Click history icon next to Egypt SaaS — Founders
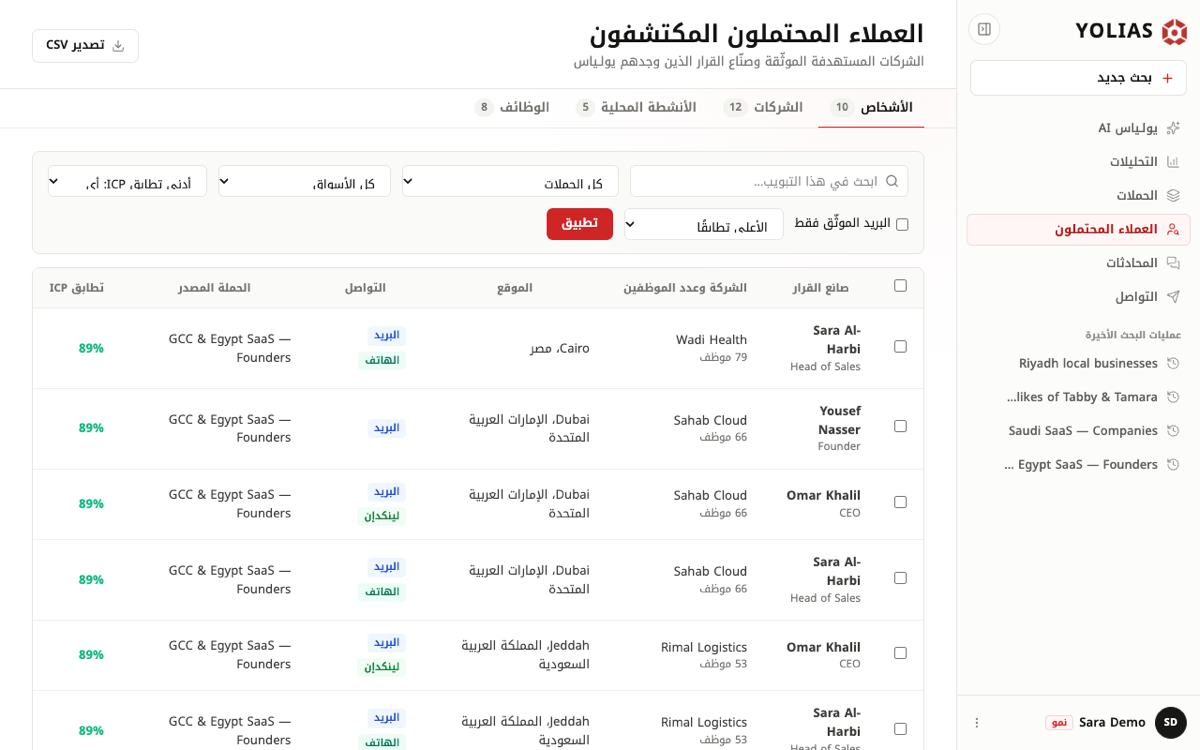Viewport: 1200px width, 750px height. coord(1173,465)
